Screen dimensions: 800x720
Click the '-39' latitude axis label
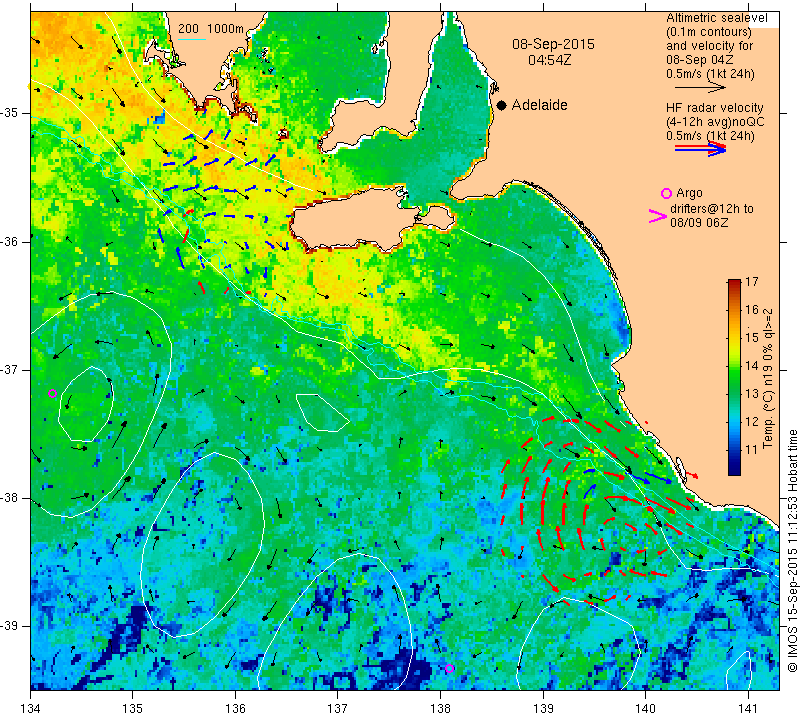10,626
